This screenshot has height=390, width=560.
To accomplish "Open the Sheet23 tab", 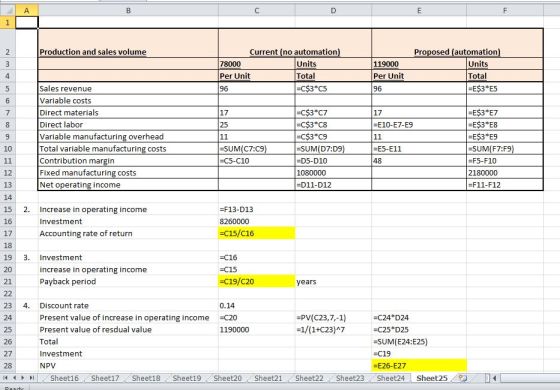I will 350,378.
